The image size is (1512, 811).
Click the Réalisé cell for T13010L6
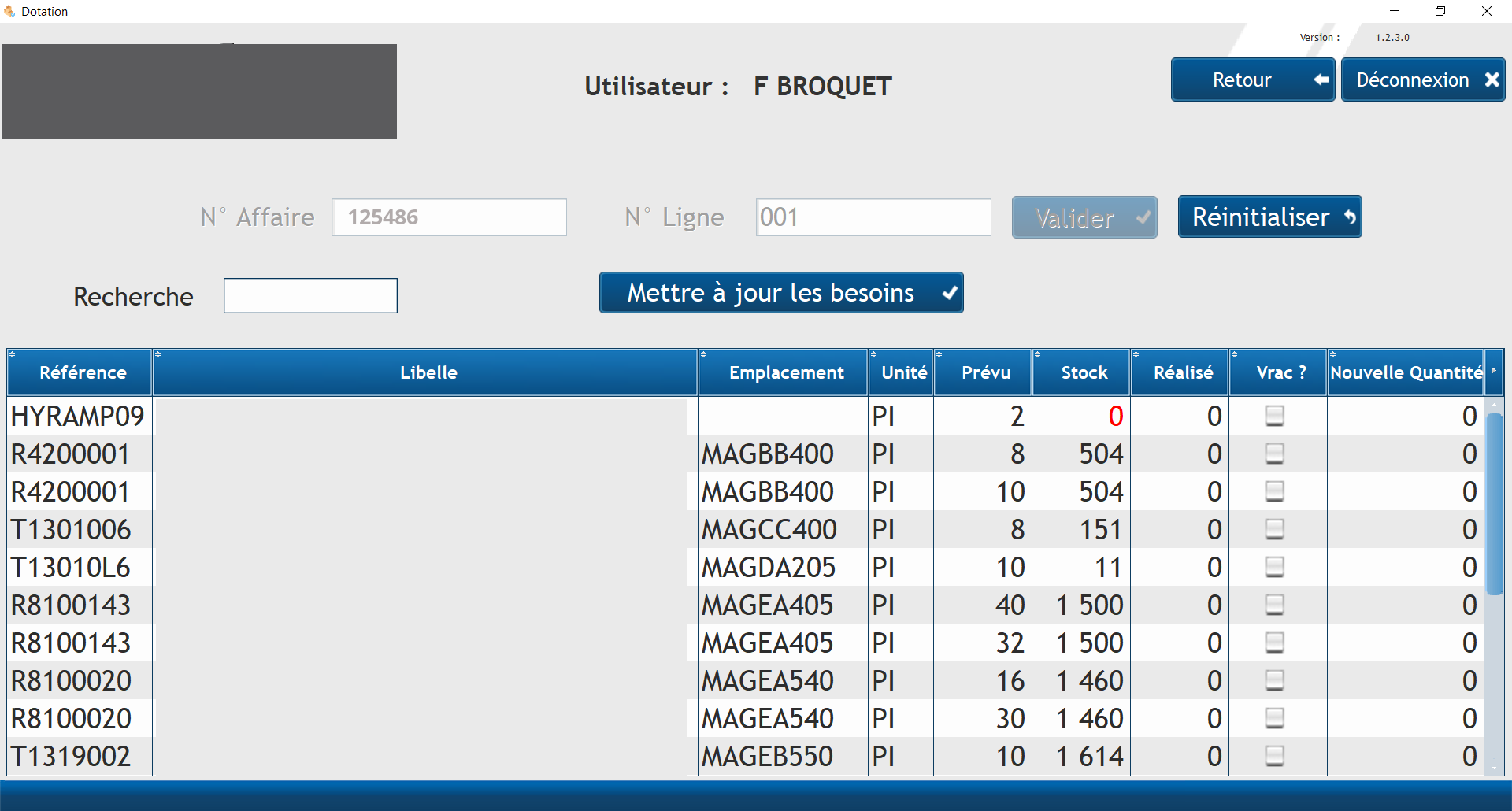[1180, 567]
